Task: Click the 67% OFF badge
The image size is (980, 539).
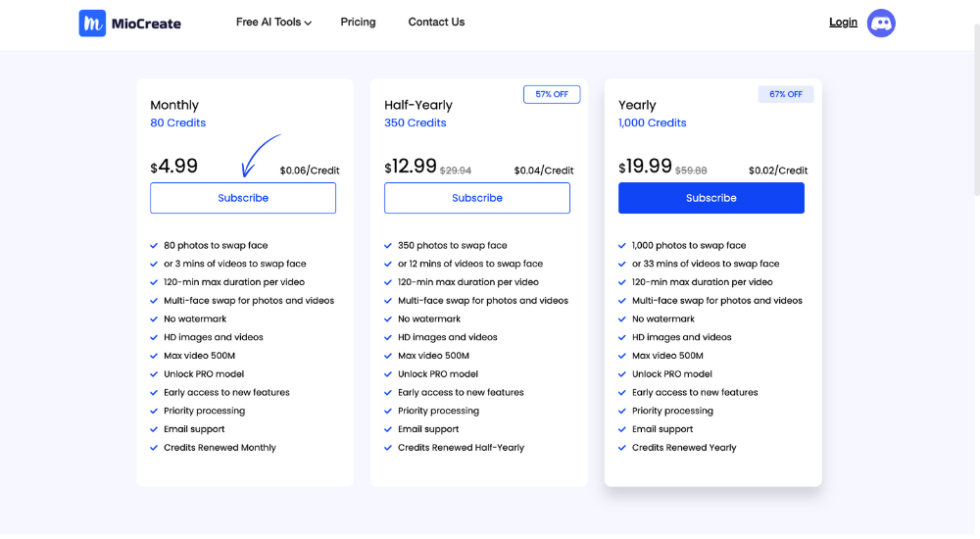Action: click(x=785, y=94)
